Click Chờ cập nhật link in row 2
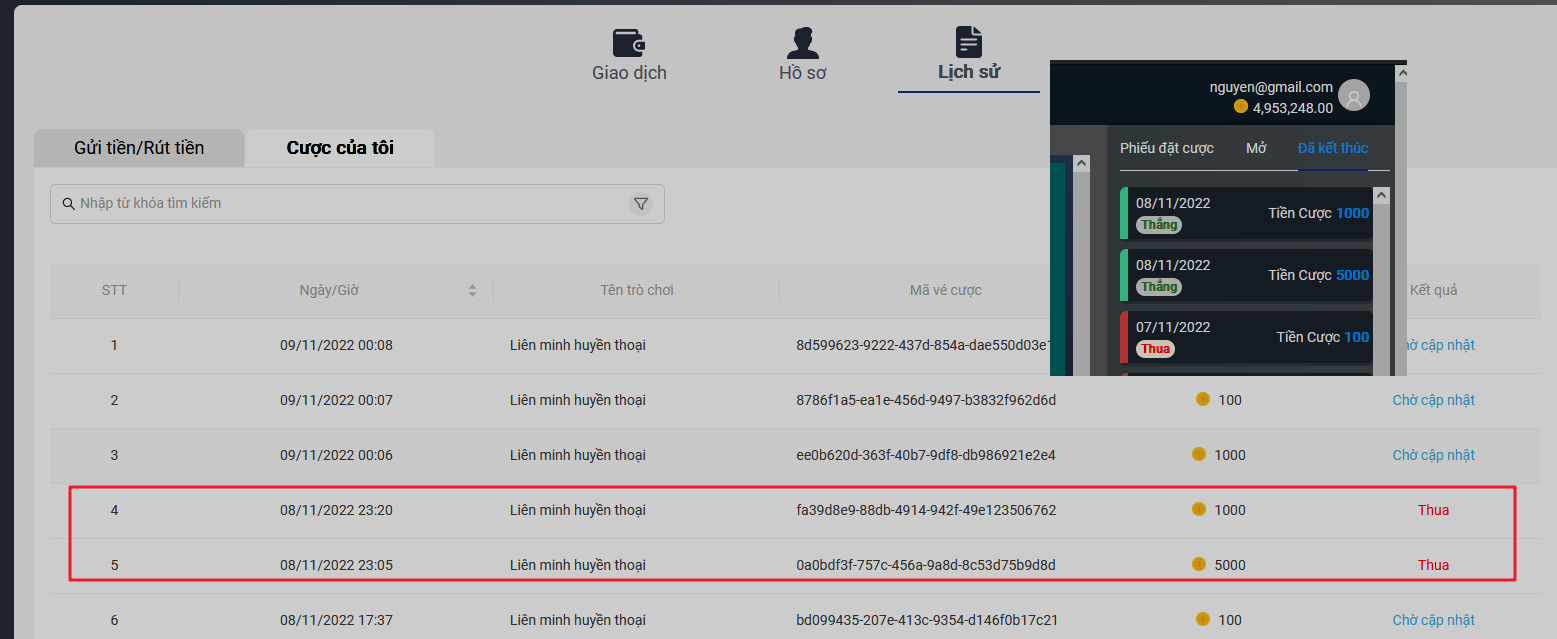This screenshot has height=639, width=1557. click(1433, 400)
